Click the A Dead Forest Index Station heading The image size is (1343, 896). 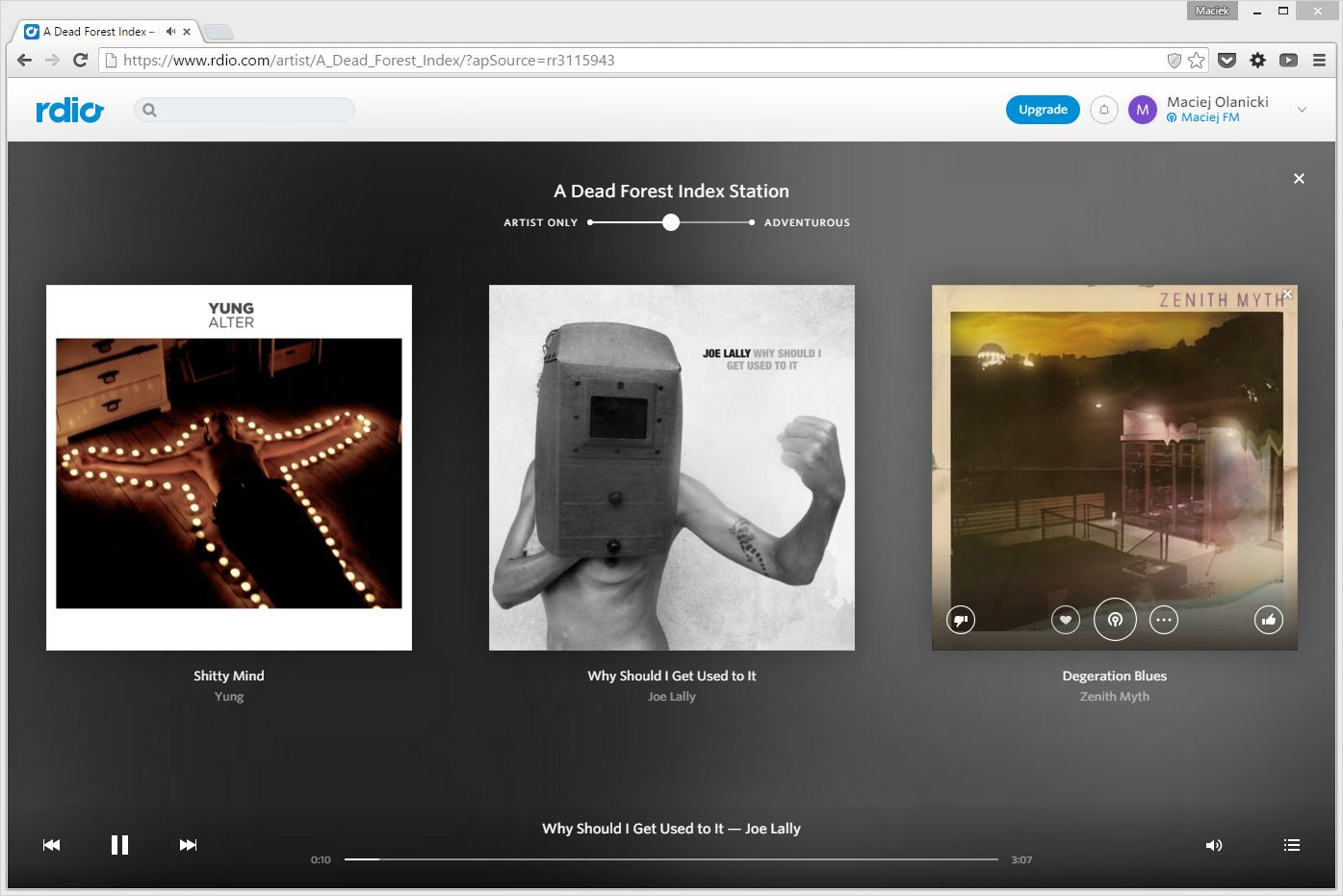(x=671, y=191)
